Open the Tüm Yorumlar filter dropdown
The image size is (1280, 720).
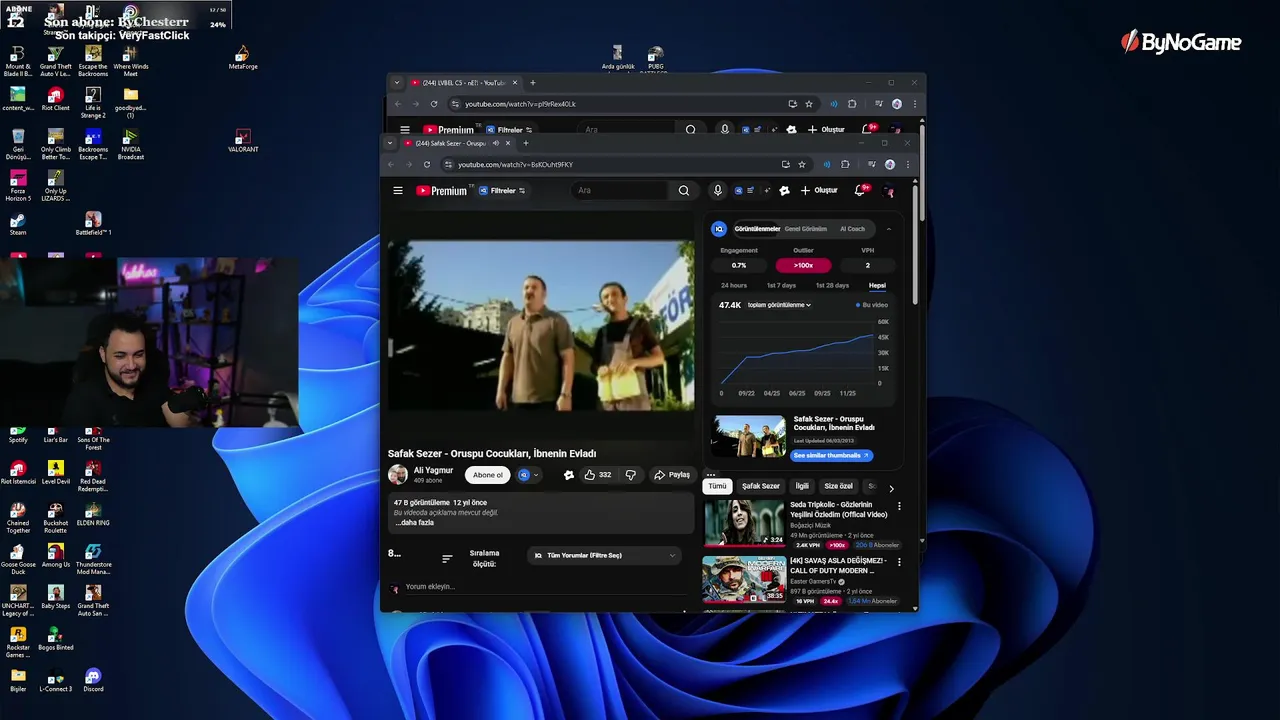(x=605, y=555)
